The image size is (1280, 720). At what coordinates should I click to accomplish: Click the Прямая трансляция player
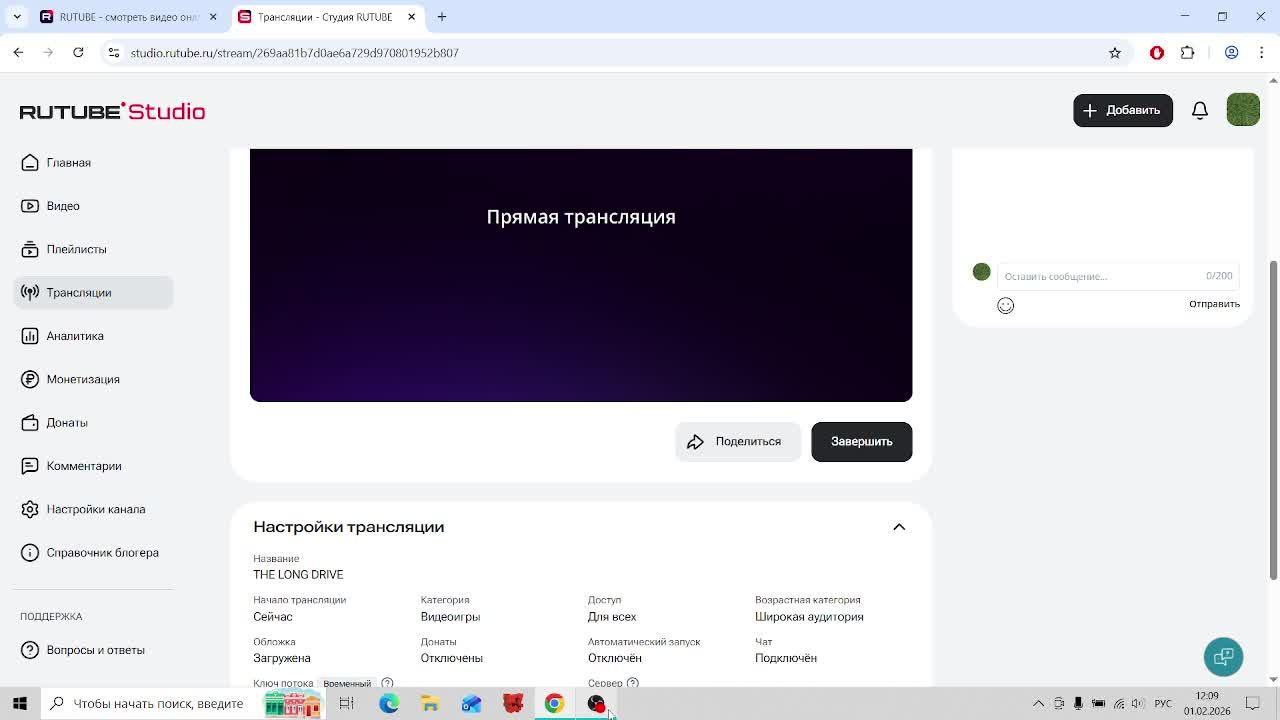click(581, 275)
